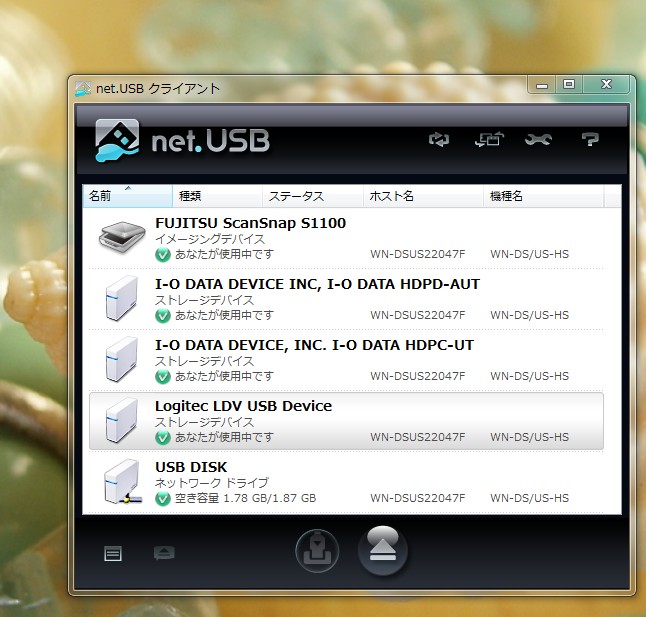Click the green status check of Logitec LDV
The width and height of the screenshot is (646, 617).
pyautogui.click(x=163, y=438)
